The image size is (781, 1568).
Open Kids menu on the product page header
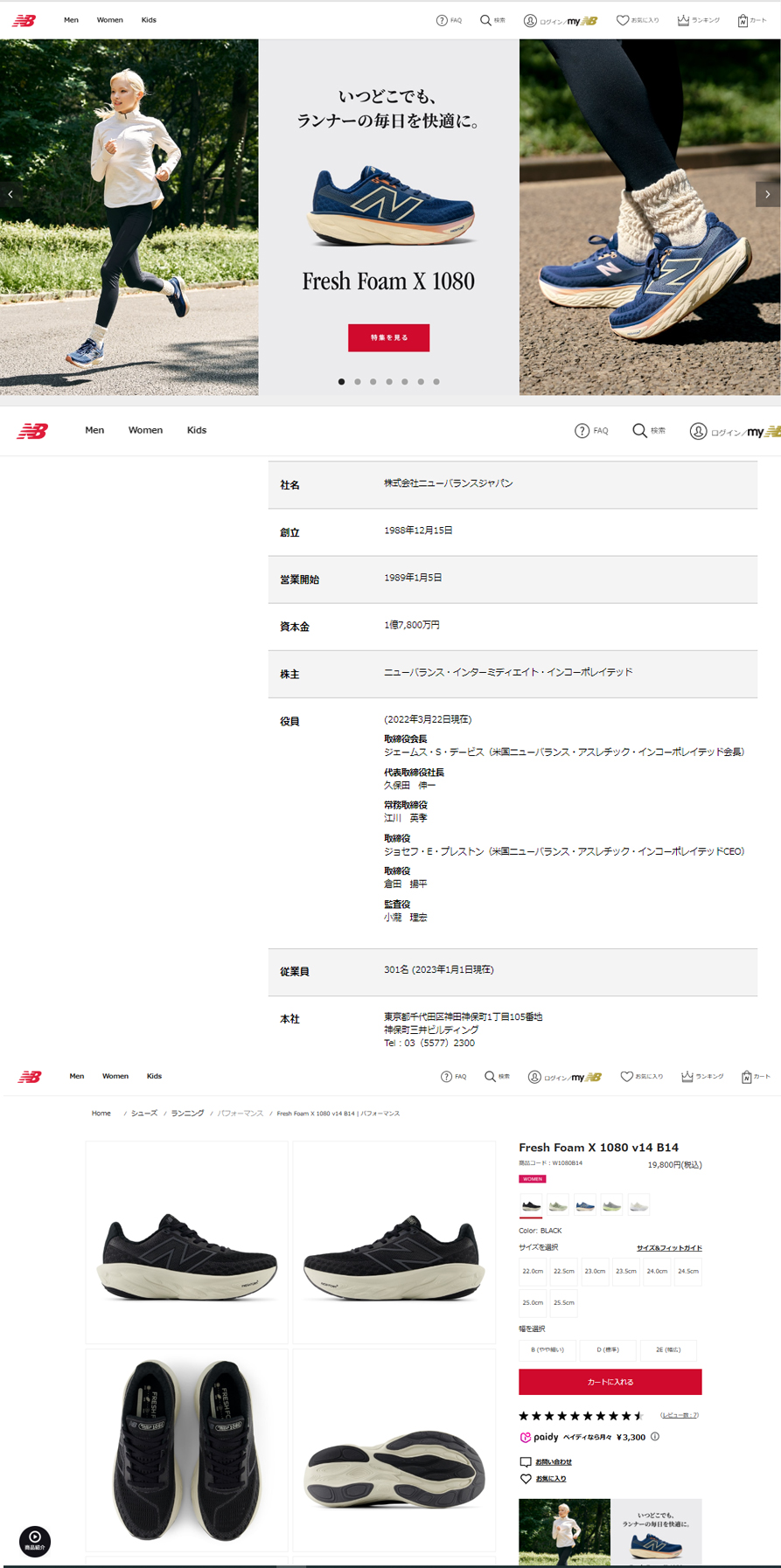coord(154,1076)
